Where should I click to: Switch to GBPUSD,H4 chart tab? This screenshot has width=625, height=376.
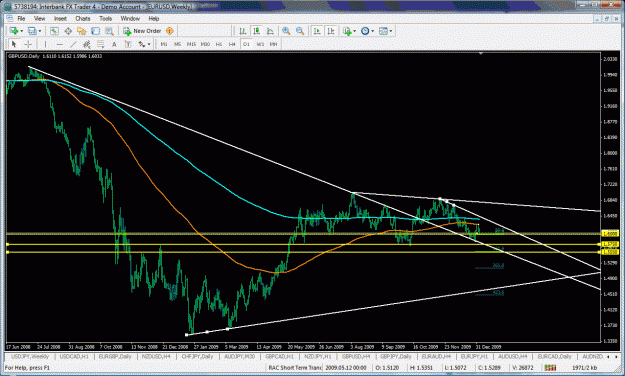pos(356,356)
